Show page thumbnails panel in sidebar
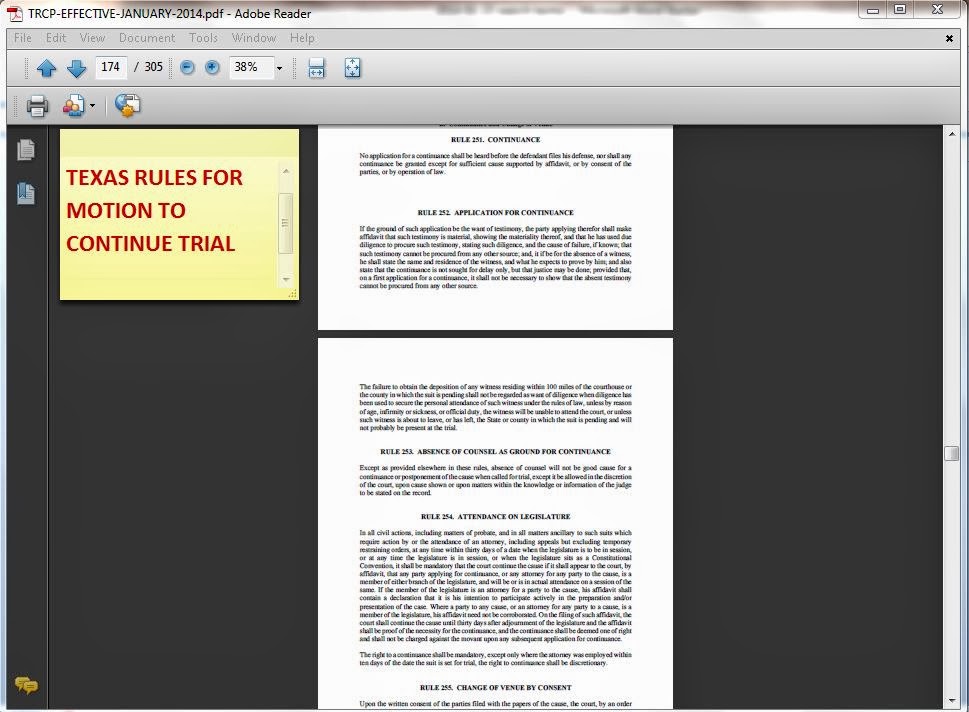 (x=26, y=150)
